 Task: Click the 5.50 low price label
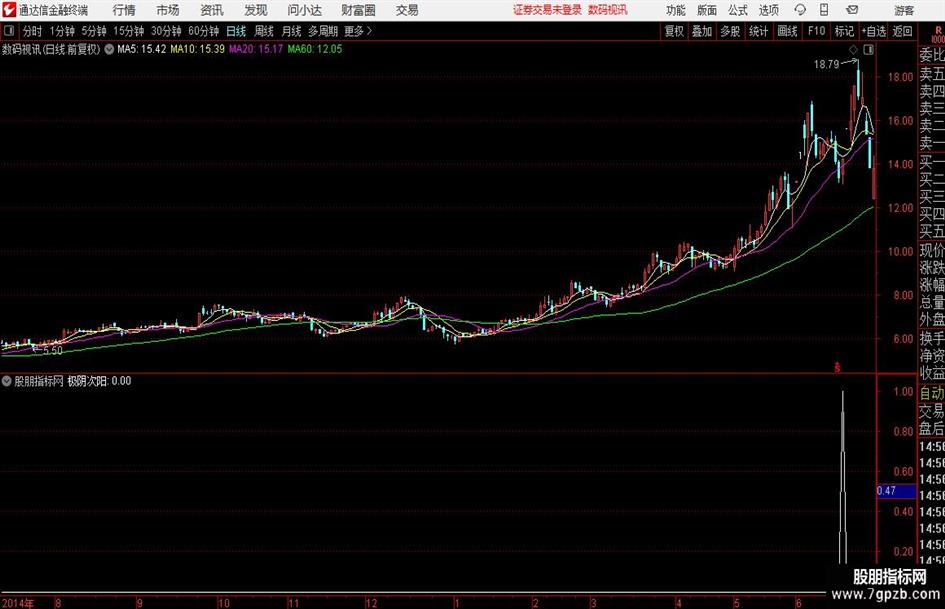pyautogui.click(x=52, y=350)
